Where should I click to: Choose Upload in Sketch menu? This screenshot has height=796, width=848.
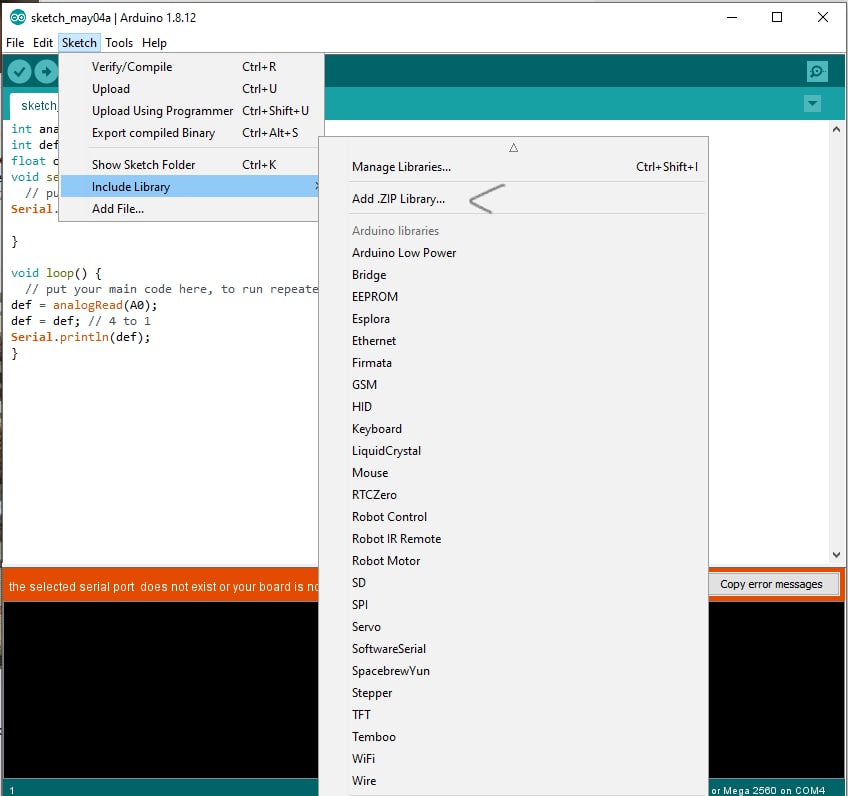pyautogui.click(x=191, y=89)
